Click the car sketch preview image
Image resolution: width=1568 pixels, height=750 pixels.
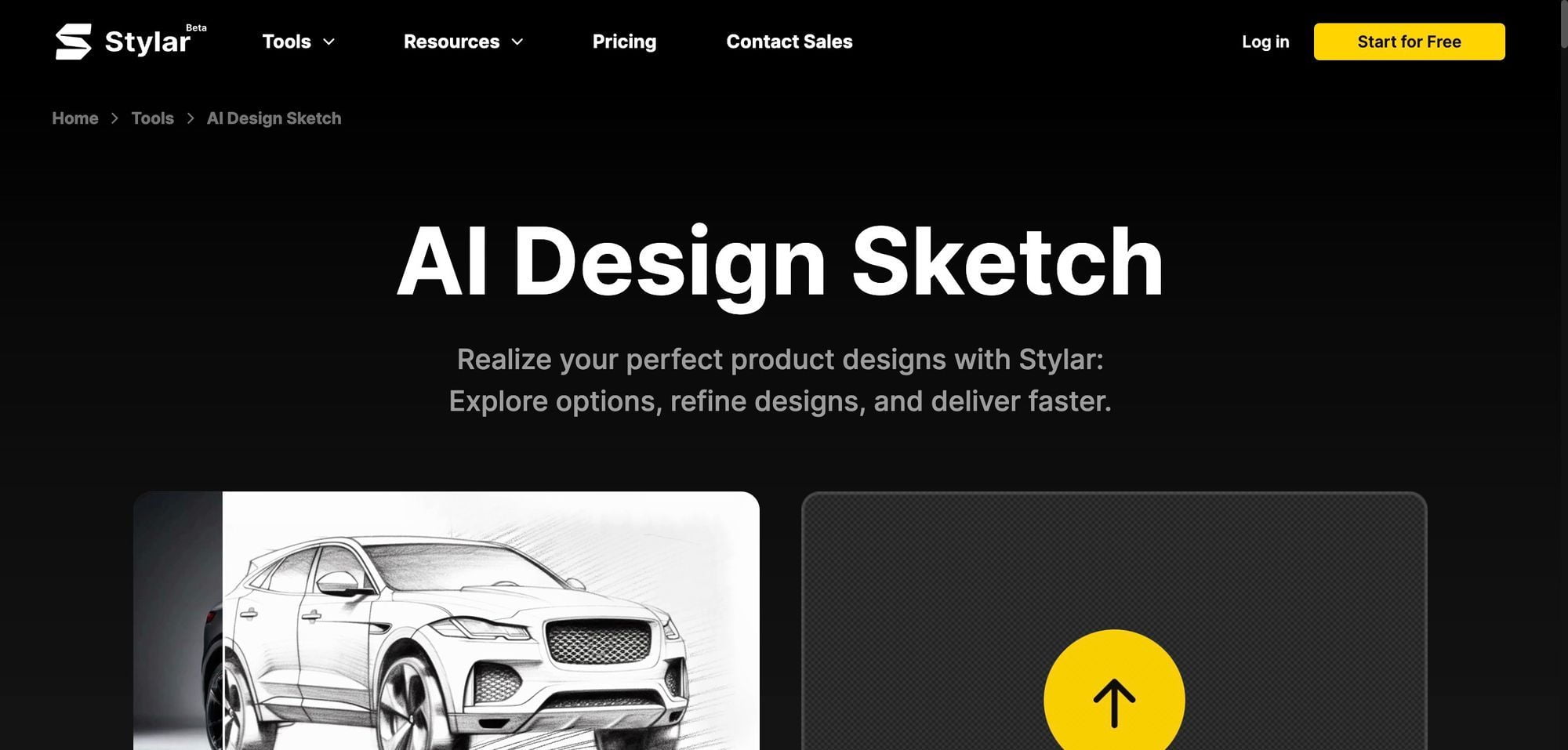coord(446,621)
